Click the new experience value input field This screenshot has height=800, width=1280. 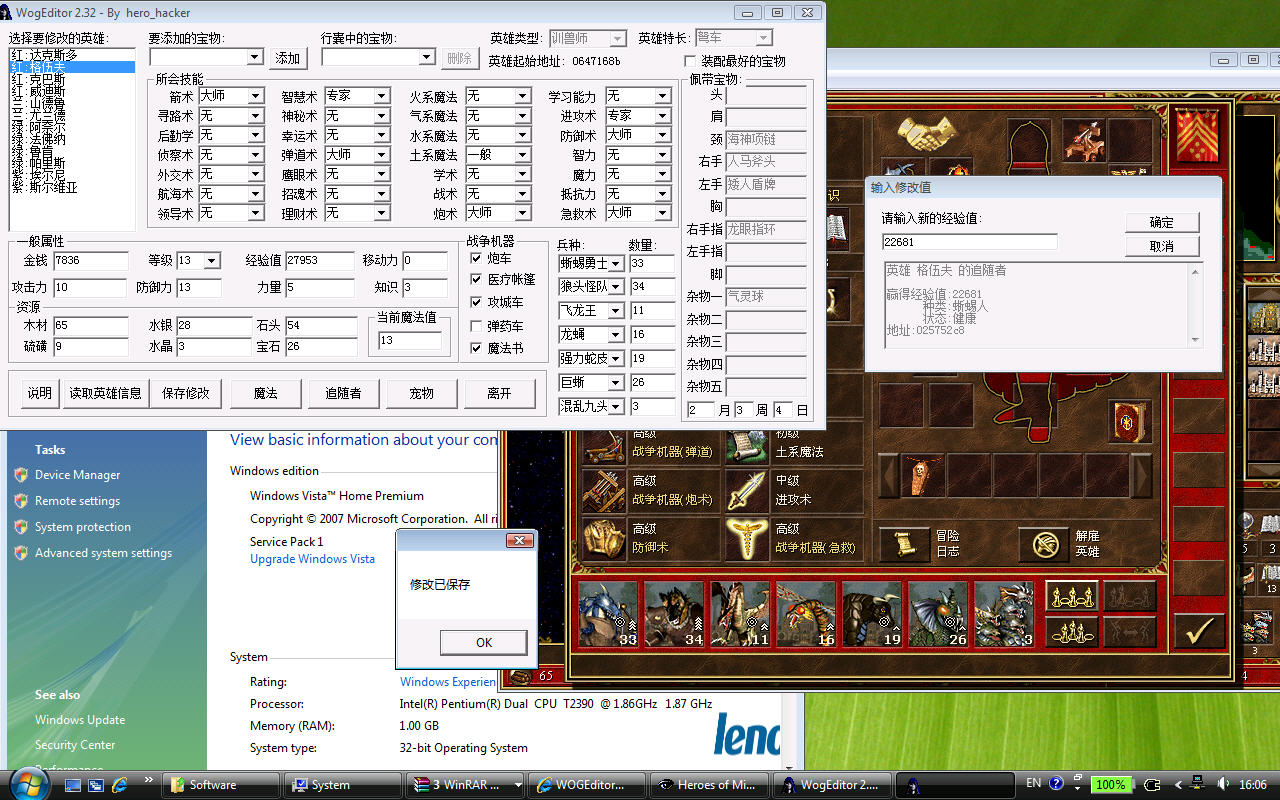click(969, 241)
